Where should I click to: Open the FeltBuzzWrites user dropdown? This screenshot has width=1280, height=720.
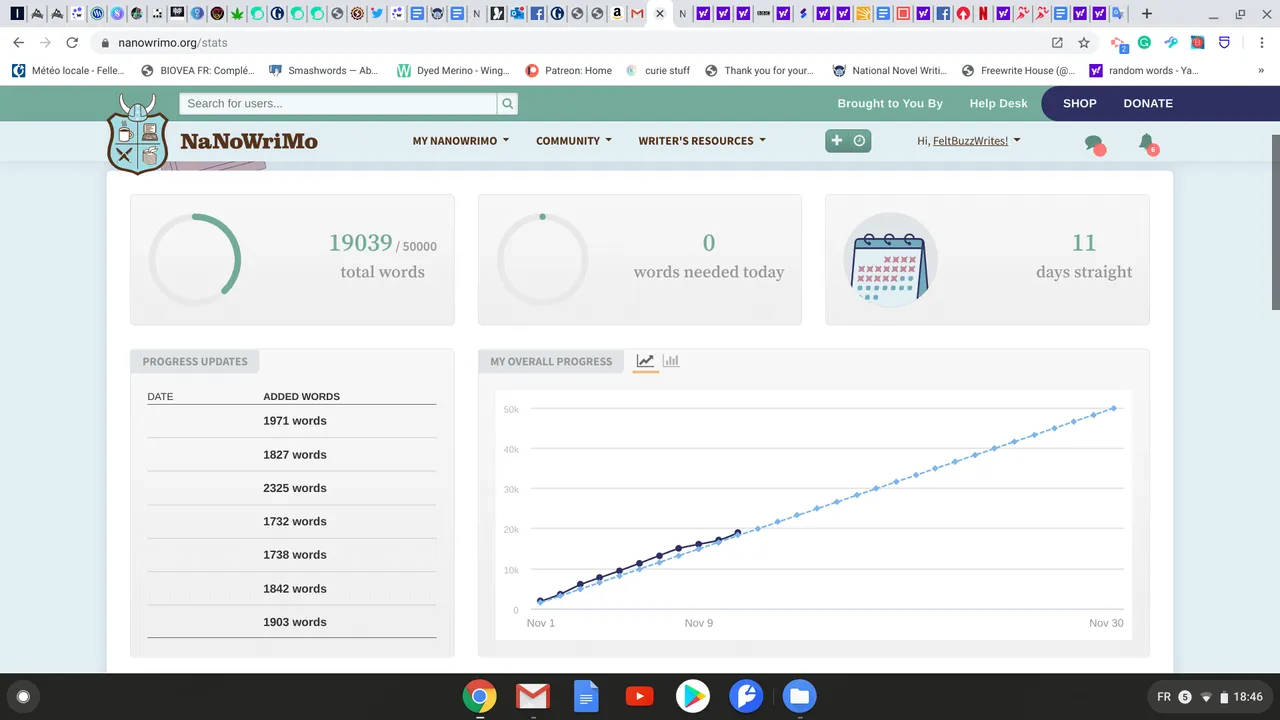(969, 141)
